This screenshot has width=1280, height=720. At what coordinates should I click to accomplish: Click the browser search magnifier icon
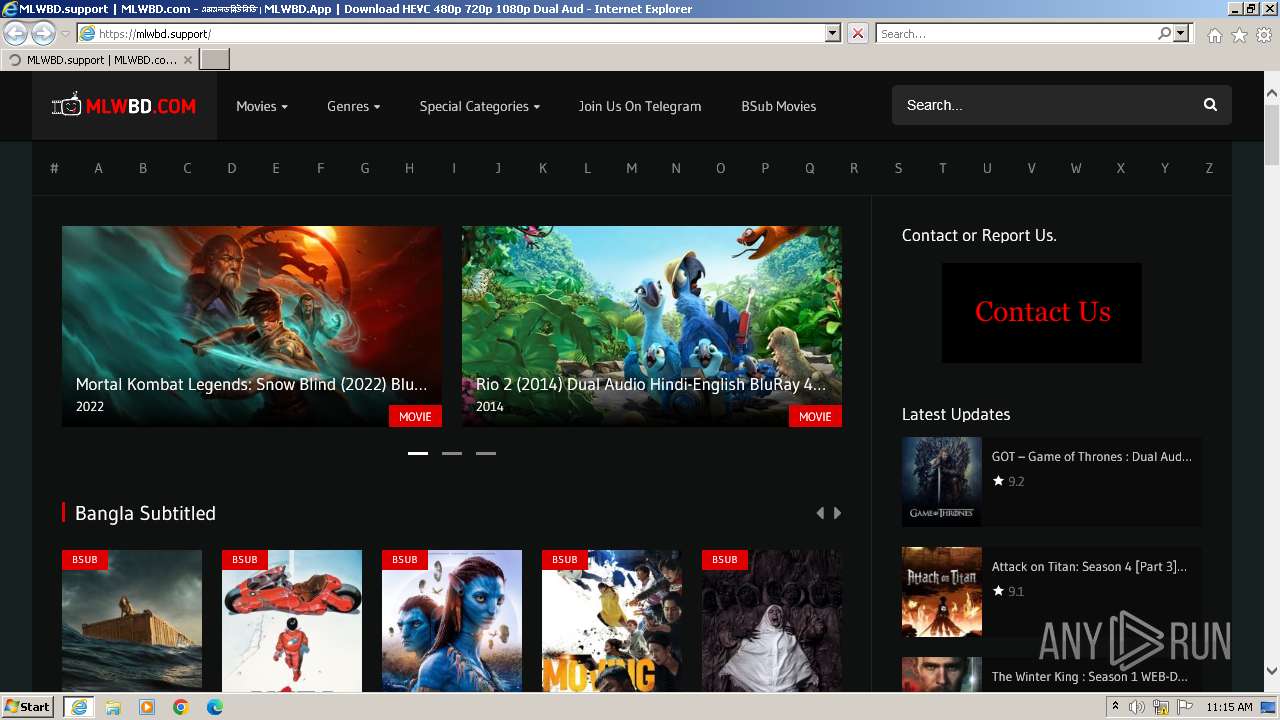point(1164,33)
